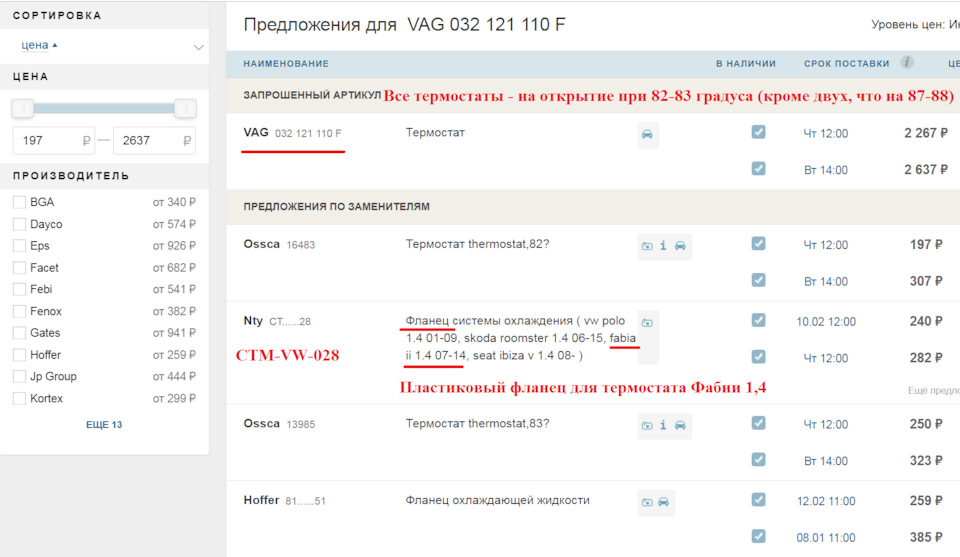Open car applicability icon for Ossca 13985
The image size is (960, 557).
click(x=680, y=425)
